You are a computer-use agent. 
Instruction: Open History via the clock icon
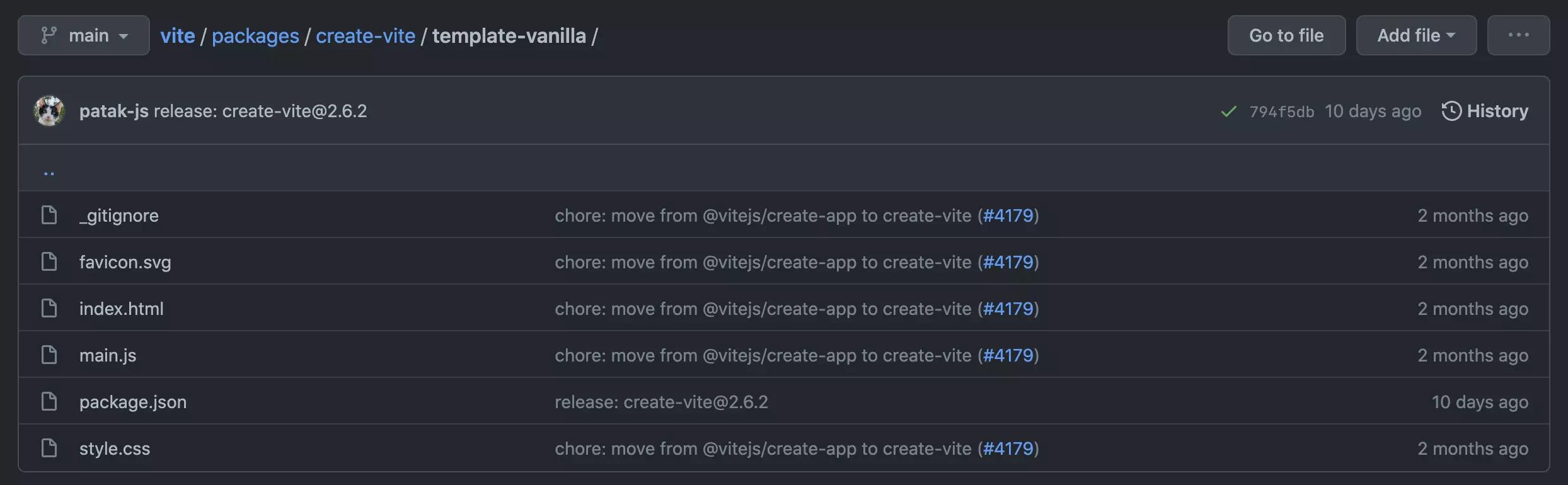(x=1451, y=111)
